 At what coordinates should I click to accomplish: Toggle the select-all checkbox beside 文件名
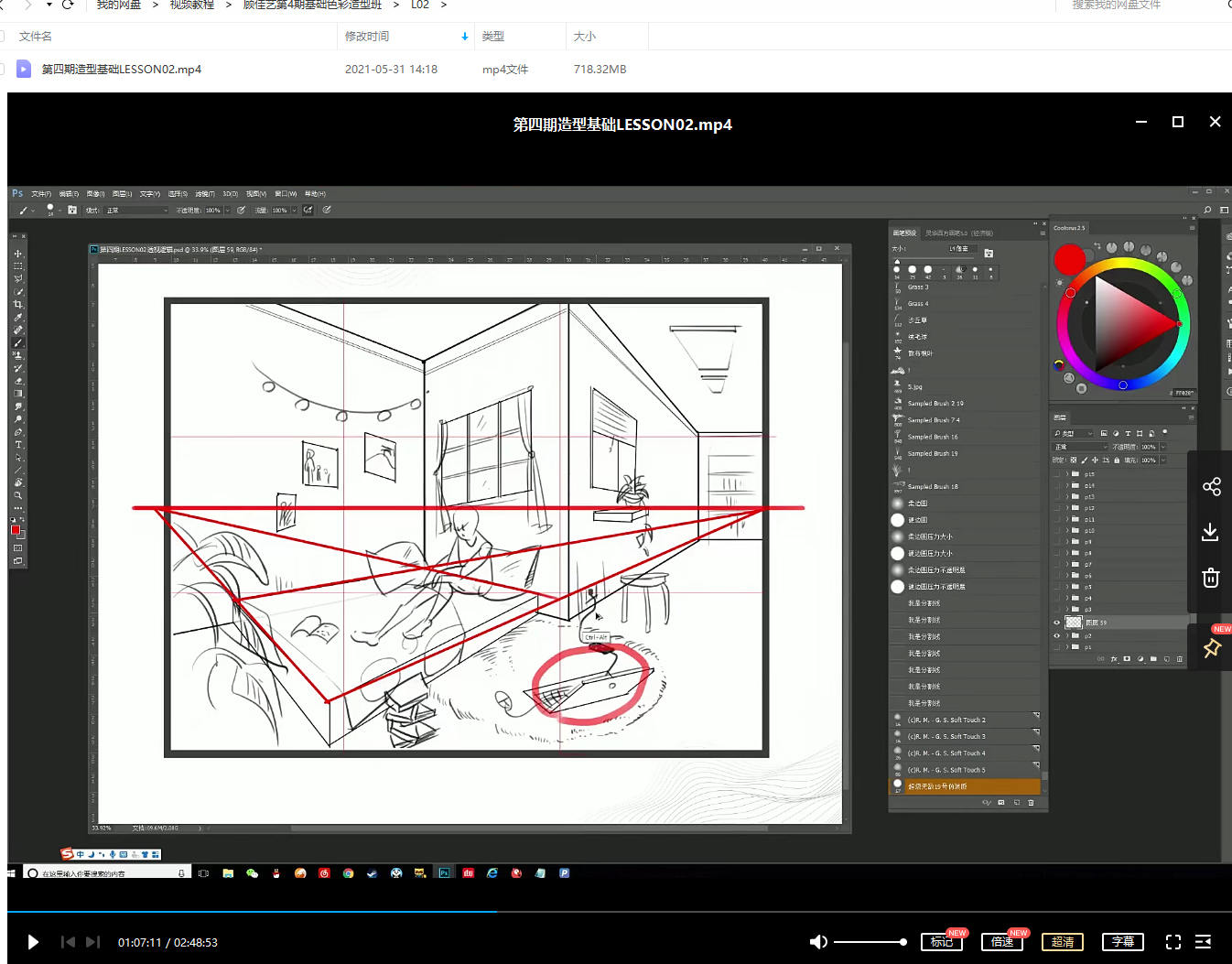(3, 37)
